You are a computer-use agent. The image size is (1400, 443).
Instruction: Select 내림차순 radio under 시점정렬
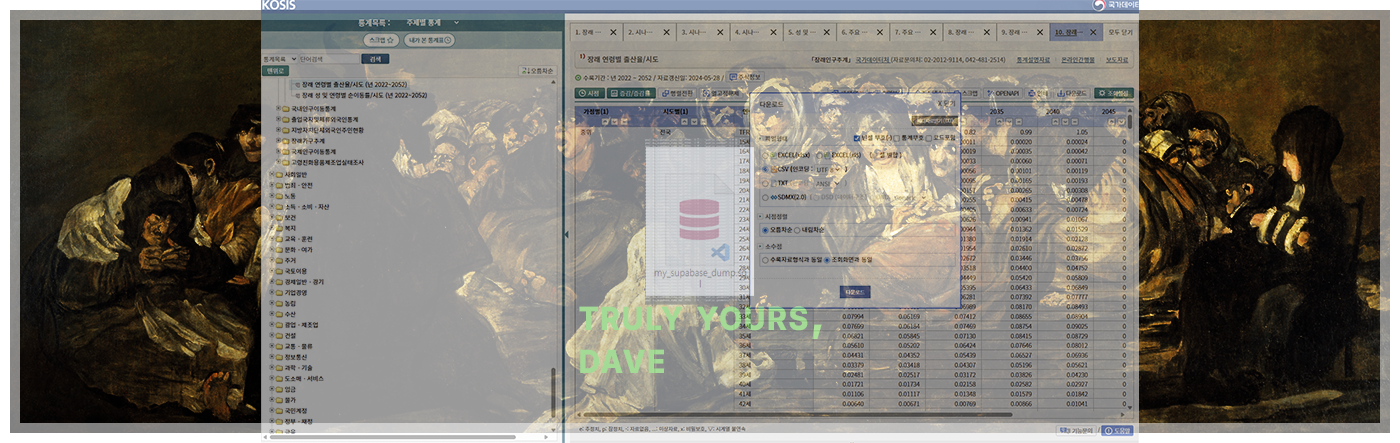tap(798, 230)
